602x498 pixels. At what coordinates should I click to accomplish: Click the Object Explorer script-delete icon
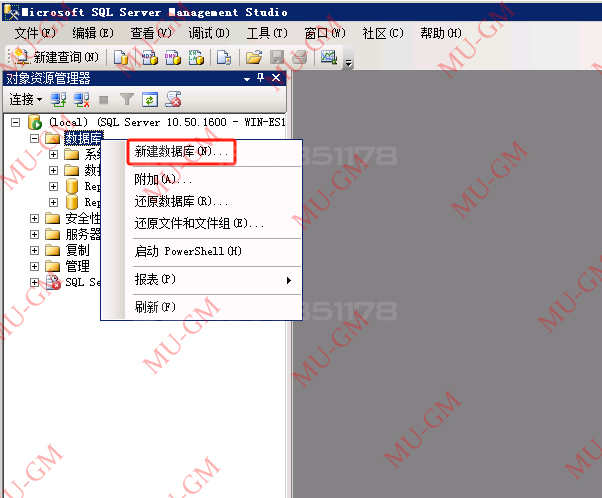[173, 99]
